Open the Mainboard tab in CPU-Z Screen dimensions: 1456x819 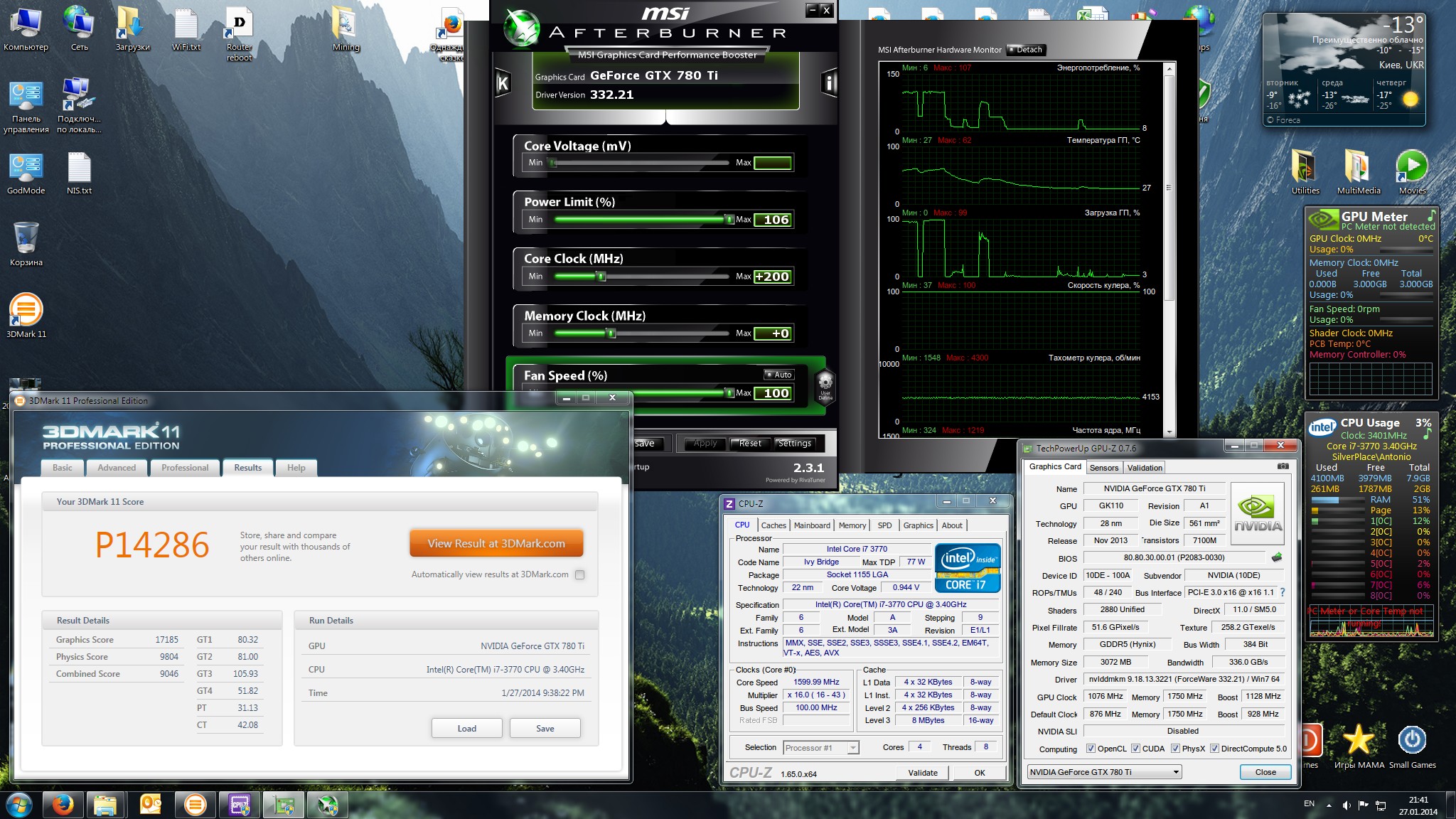pyautogui.click(x=812, y=525)
